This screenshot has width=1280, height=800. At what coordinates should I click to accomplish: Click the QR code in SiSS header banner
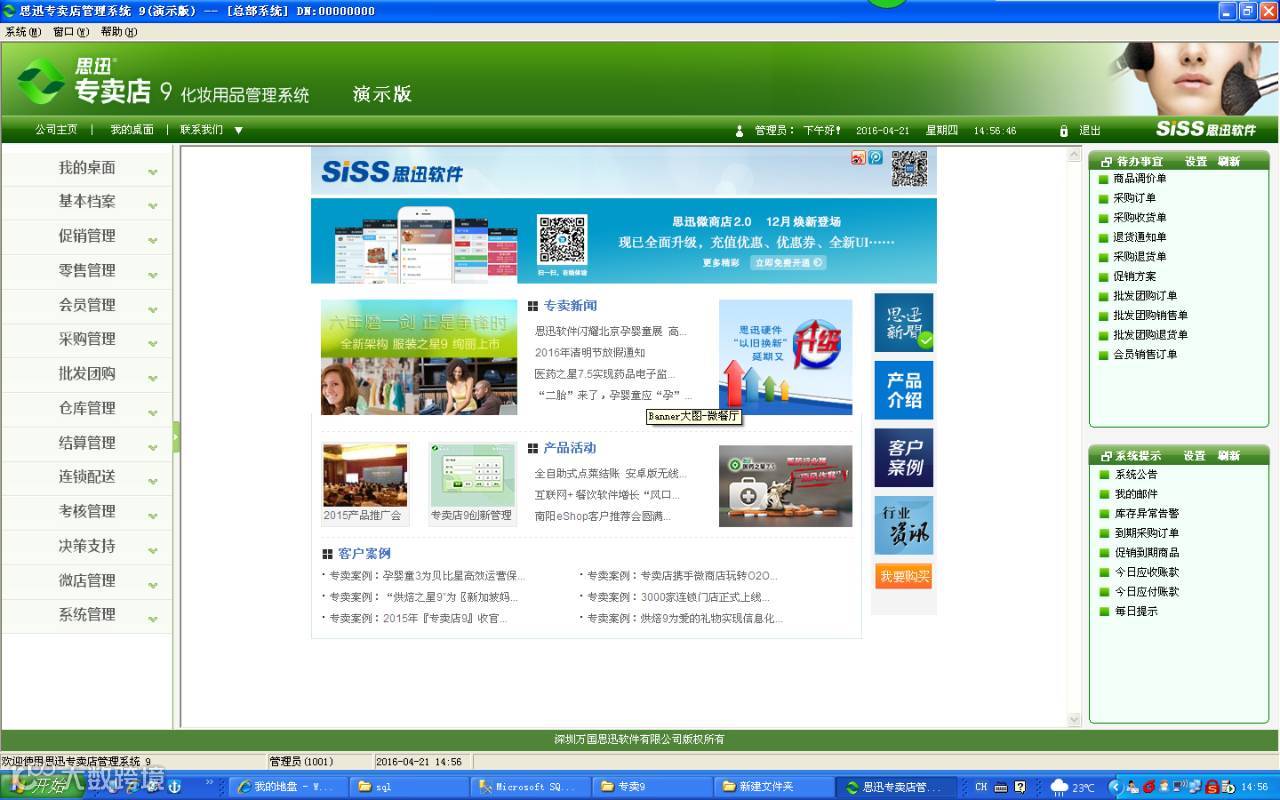tap(909, 168)
